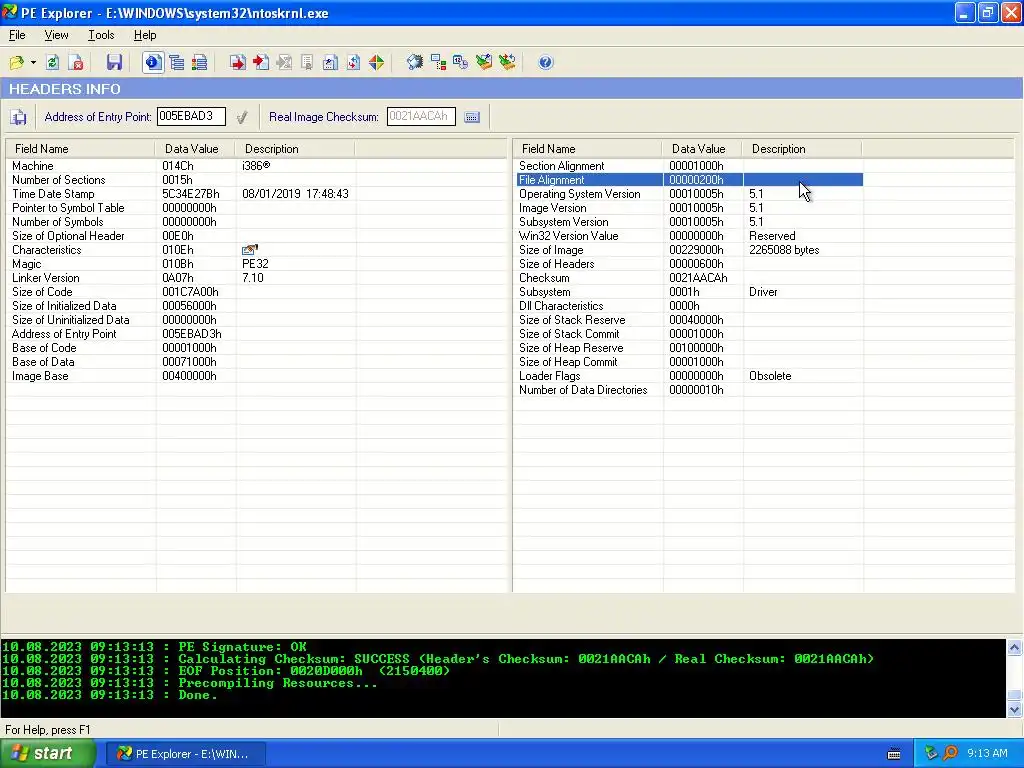Image resolution: width=1024 pixels, height=768 pixels.
Task: Open the Help menu
Action: click(x=145, y=35)
